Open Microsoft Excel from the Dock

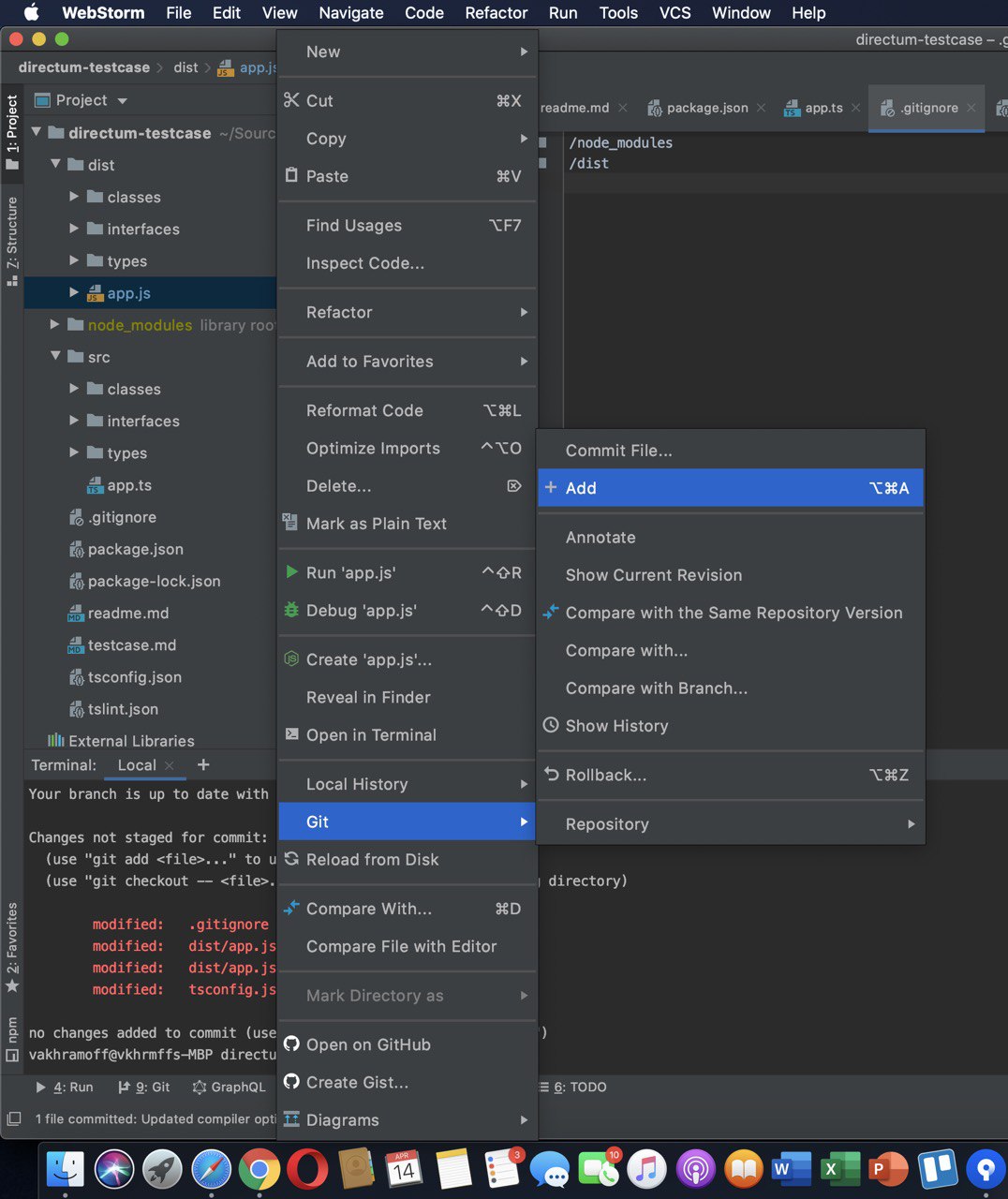pos(839,1169)
